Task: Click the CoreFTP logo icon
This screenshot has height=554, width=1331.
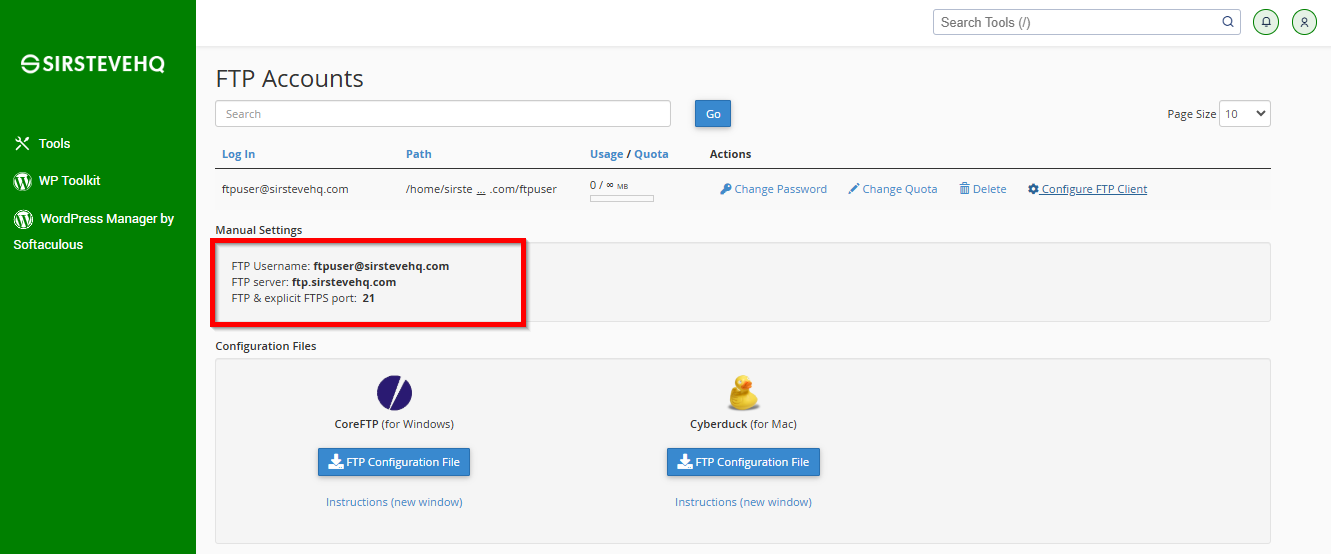Action: 394,392
